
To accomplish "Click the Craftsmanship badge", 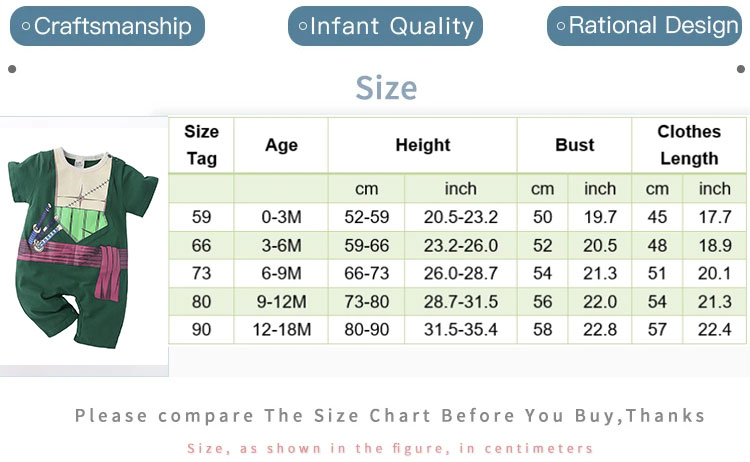I will click(x=107, y=26).
